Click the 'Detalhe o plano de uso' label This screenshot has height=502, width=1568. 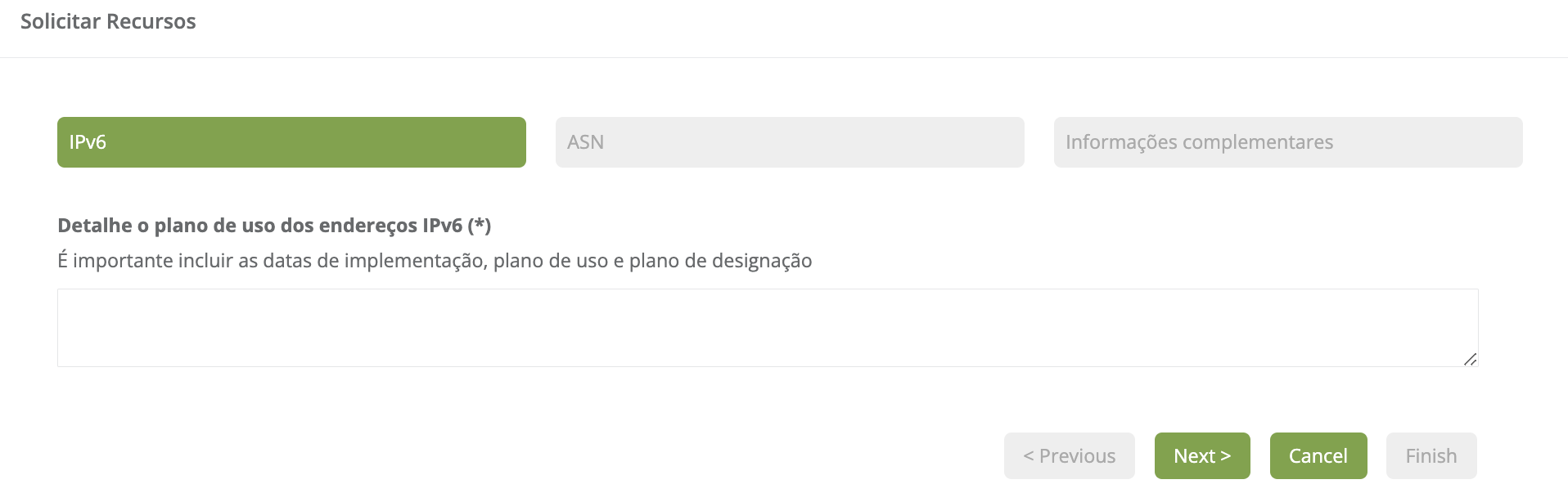tap(274, 226)
